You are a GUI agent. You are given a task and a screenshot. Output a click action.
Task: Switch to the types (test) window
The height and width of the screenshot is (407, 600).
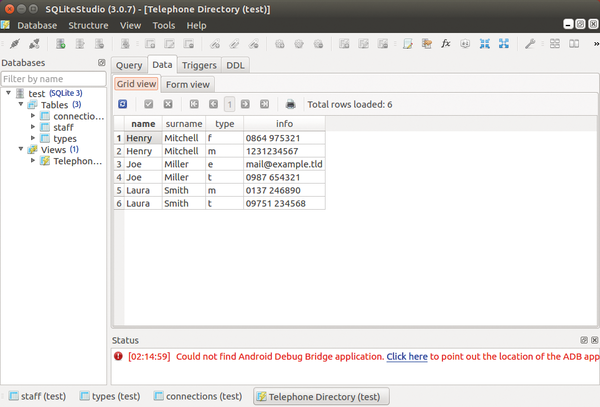tap(110, 396)
